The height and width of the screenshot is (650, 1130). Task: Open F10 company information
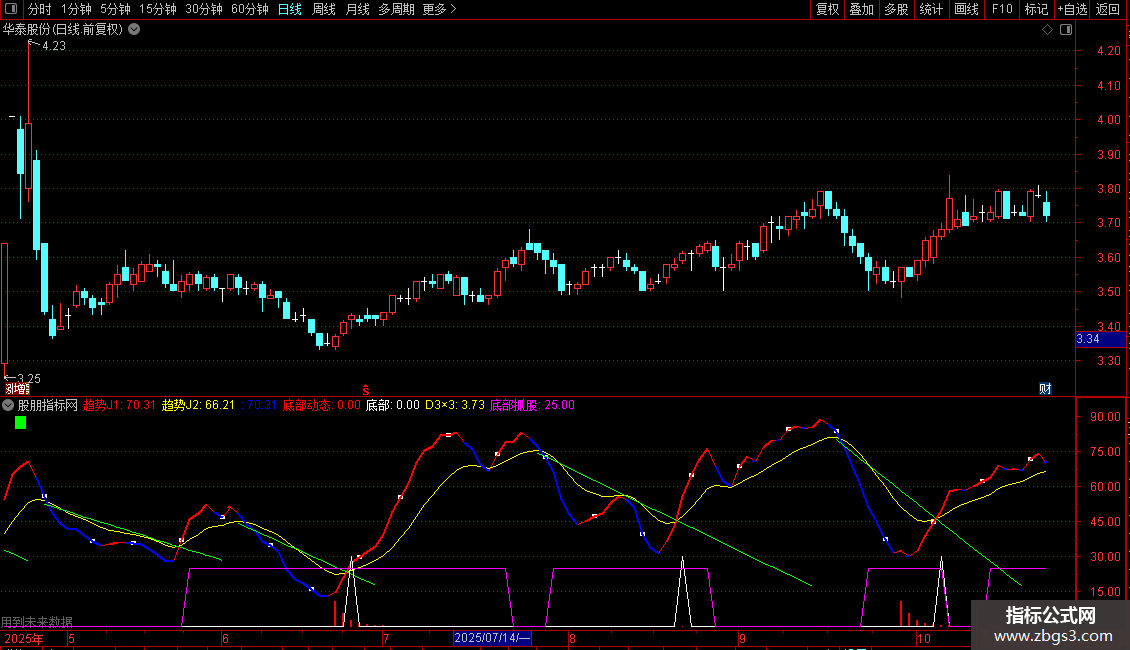click(1002, 9)
